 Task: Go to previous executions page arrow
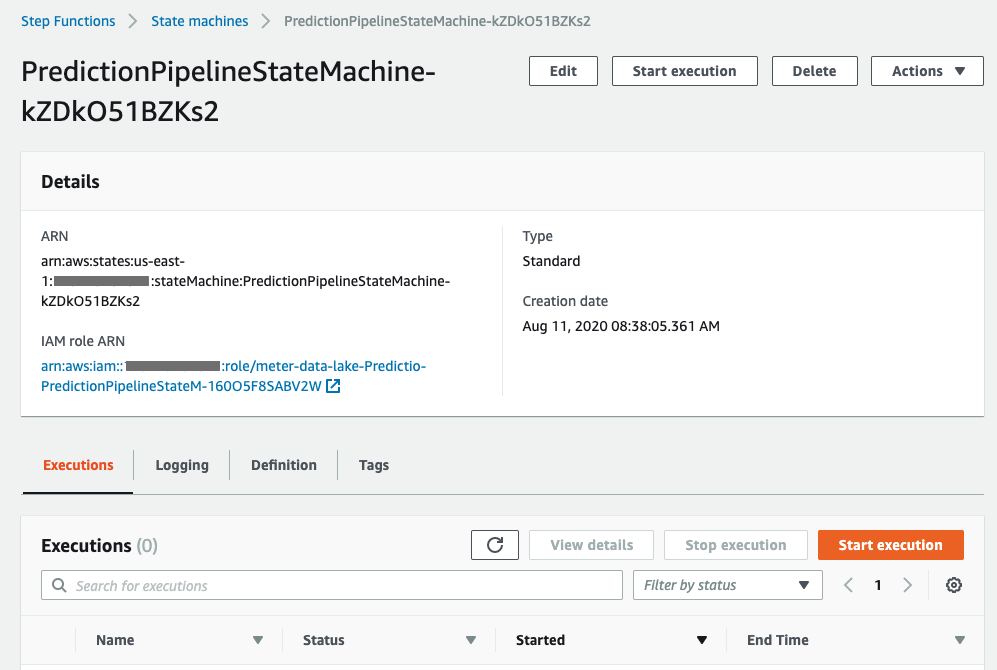click(x=848, y=585)
